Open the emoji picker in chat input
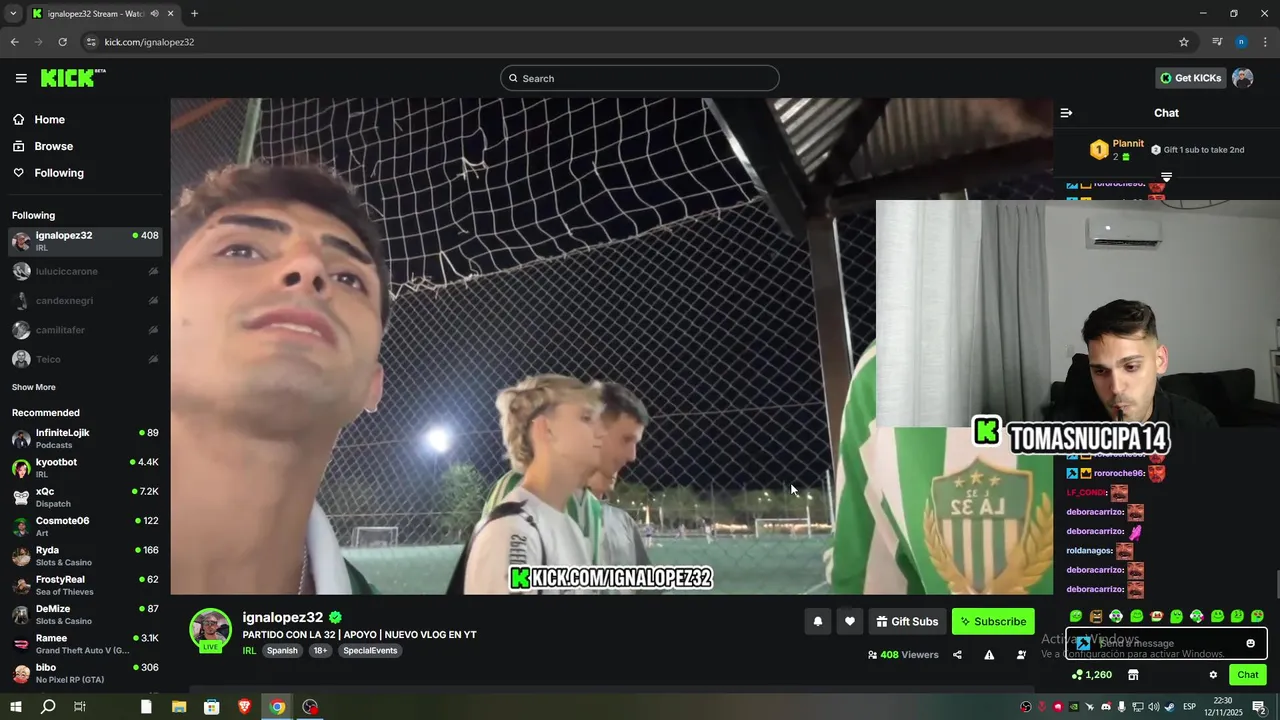 click(1250, 643)
